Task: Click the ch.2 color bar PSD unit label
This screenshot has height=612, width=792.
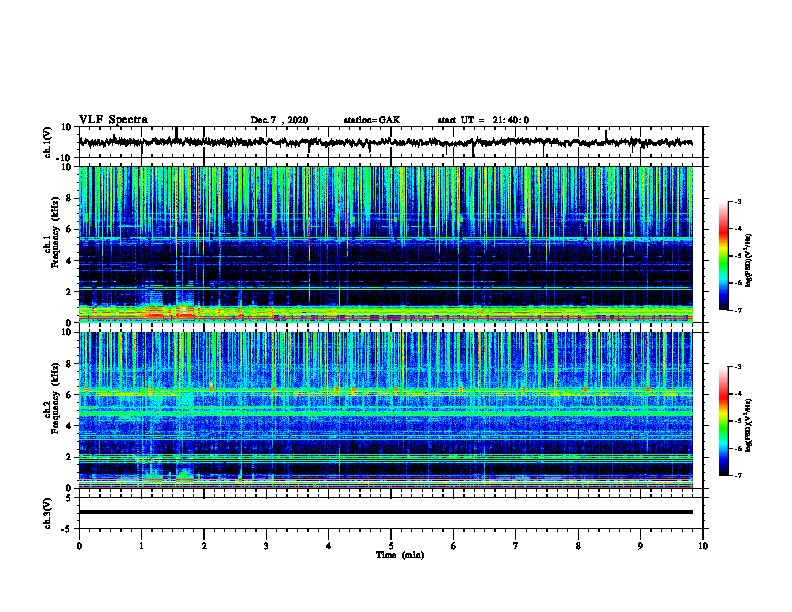Action: [x=748, y=425]
